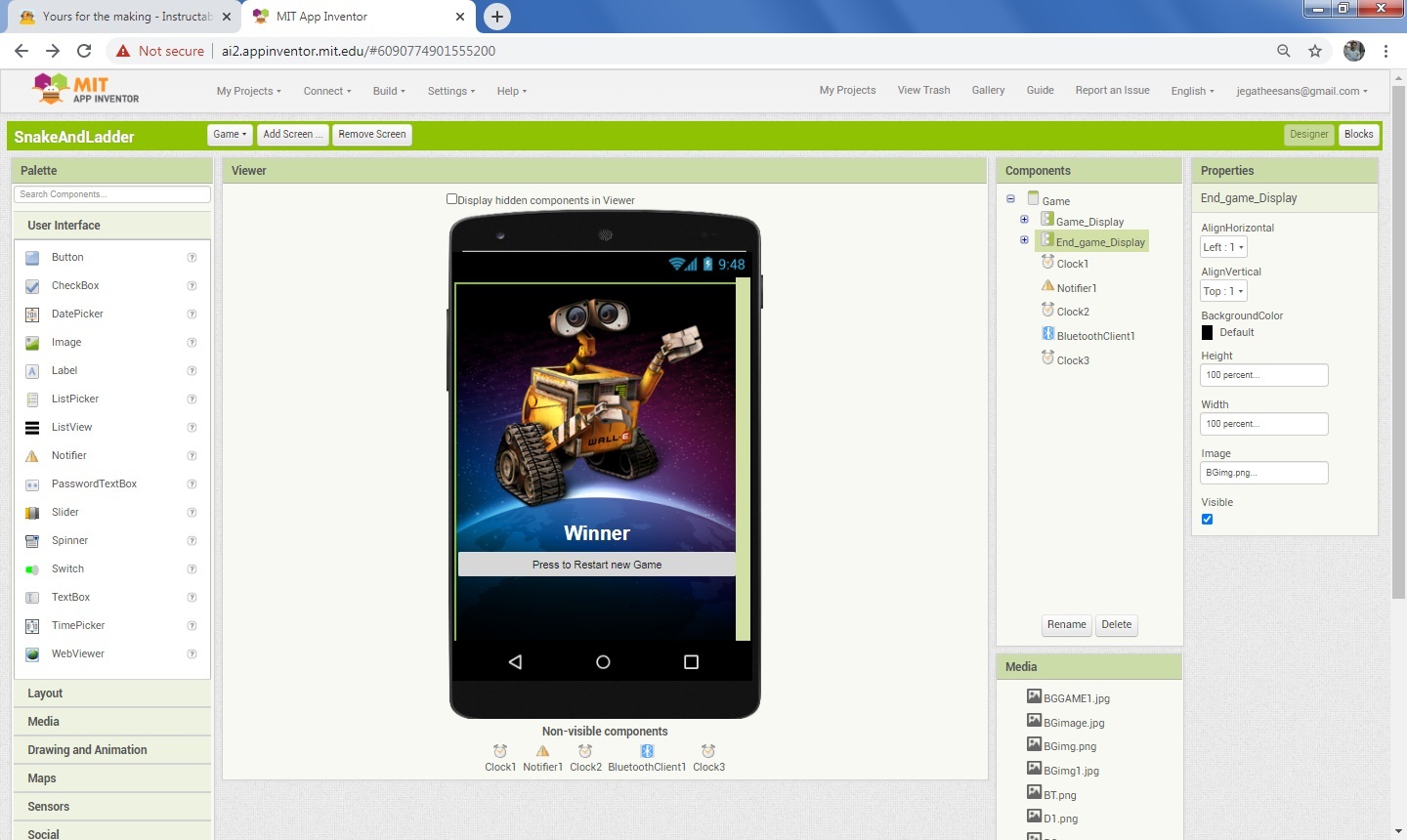Select the PasswordTextBox palette icon
The height and width of the screenshot is (840, 1407).
pyautogui.click(x=32, y=484)
